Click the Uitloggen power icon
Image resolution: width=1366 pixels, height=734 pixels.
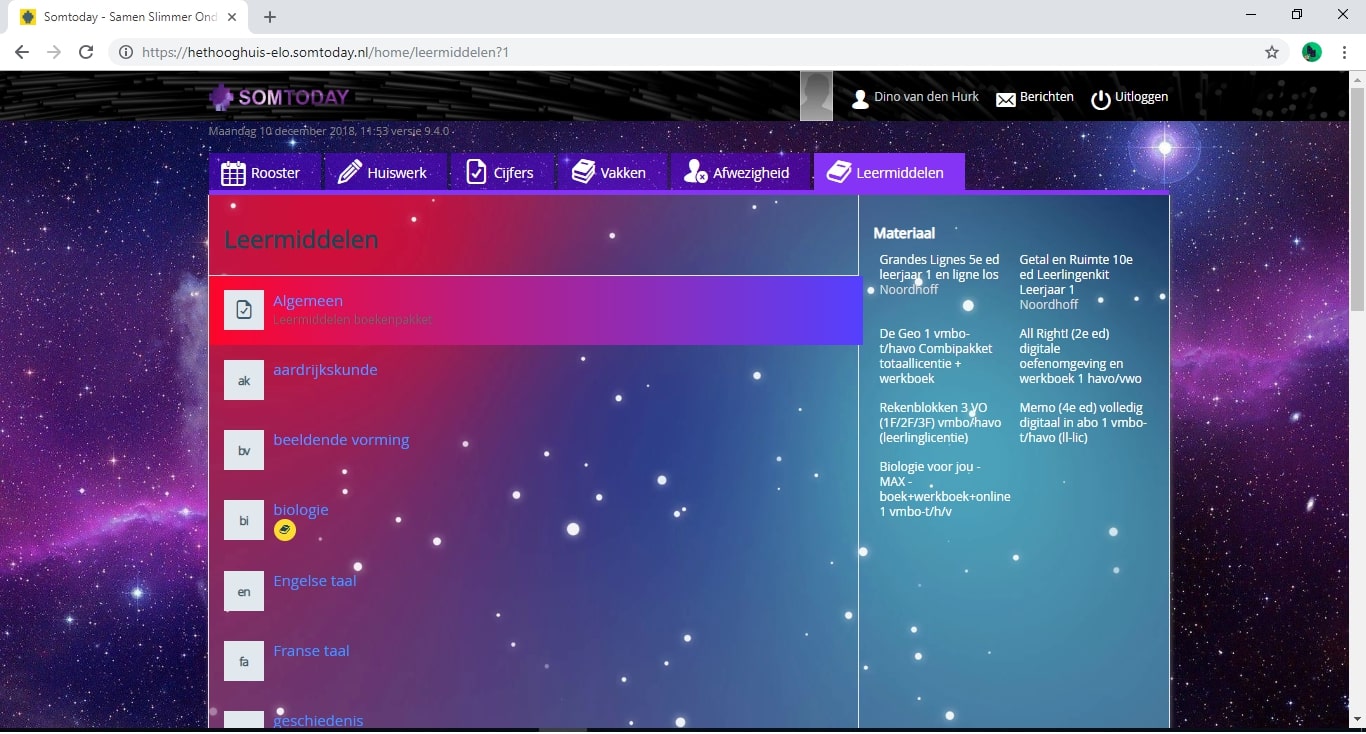click(1100, 98)
